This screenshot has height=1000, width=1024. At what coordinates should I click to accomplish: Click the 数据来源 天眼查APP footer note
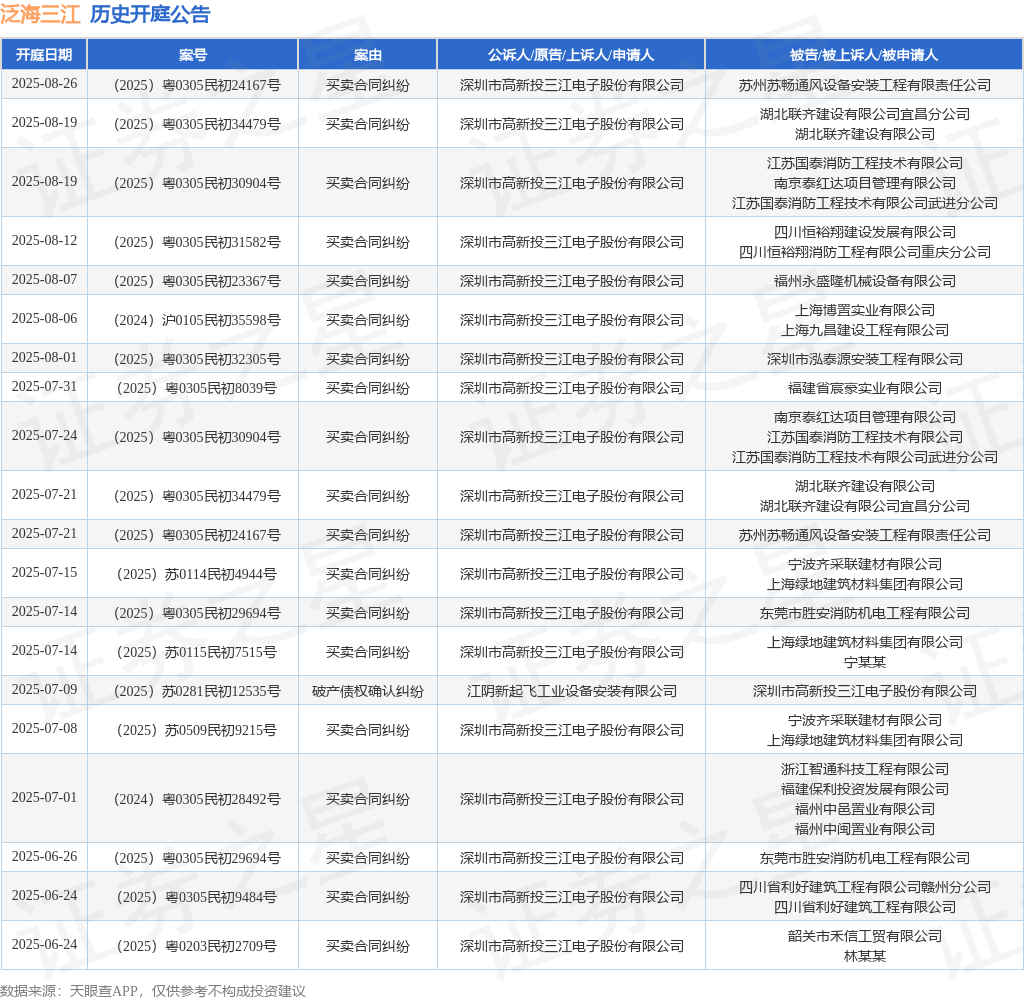tap(153, 990)
